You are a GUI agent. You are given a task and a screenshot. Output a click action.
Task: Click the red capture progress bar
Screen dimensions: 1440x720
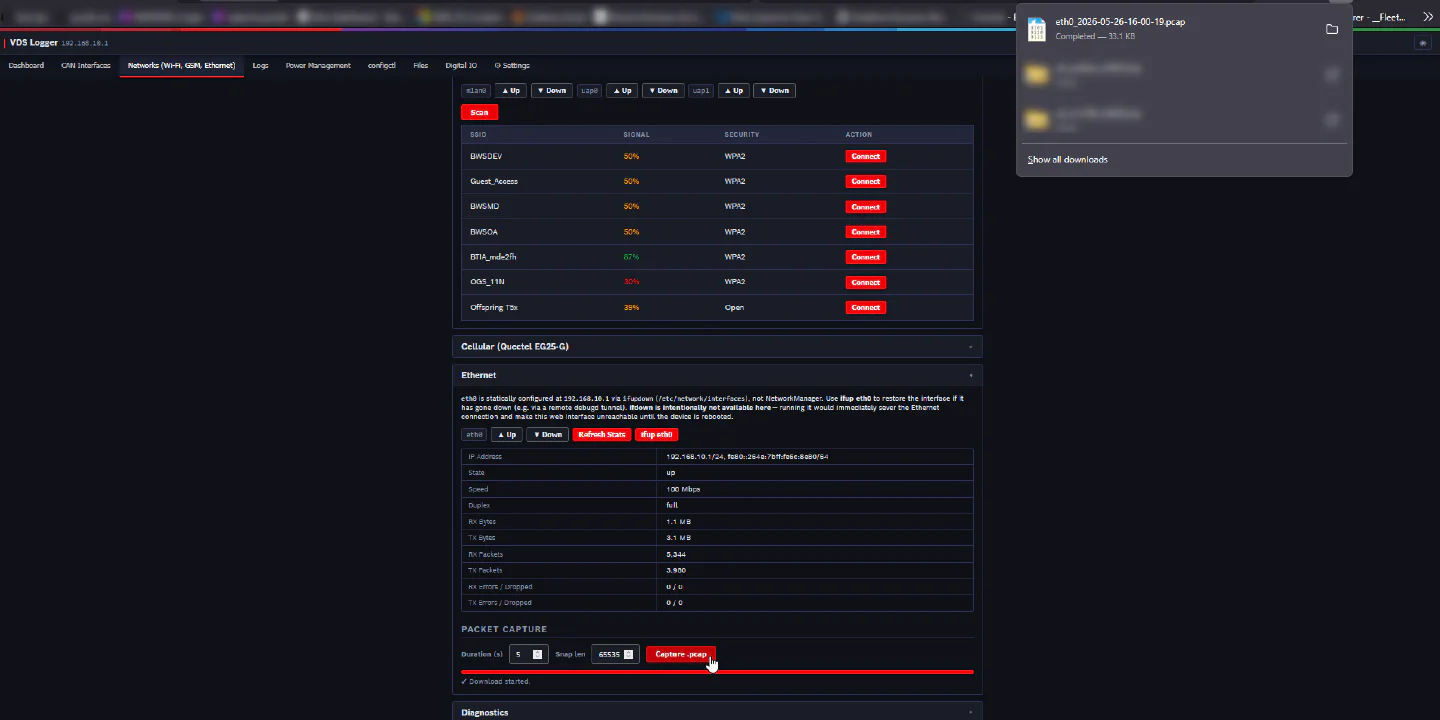717,672
